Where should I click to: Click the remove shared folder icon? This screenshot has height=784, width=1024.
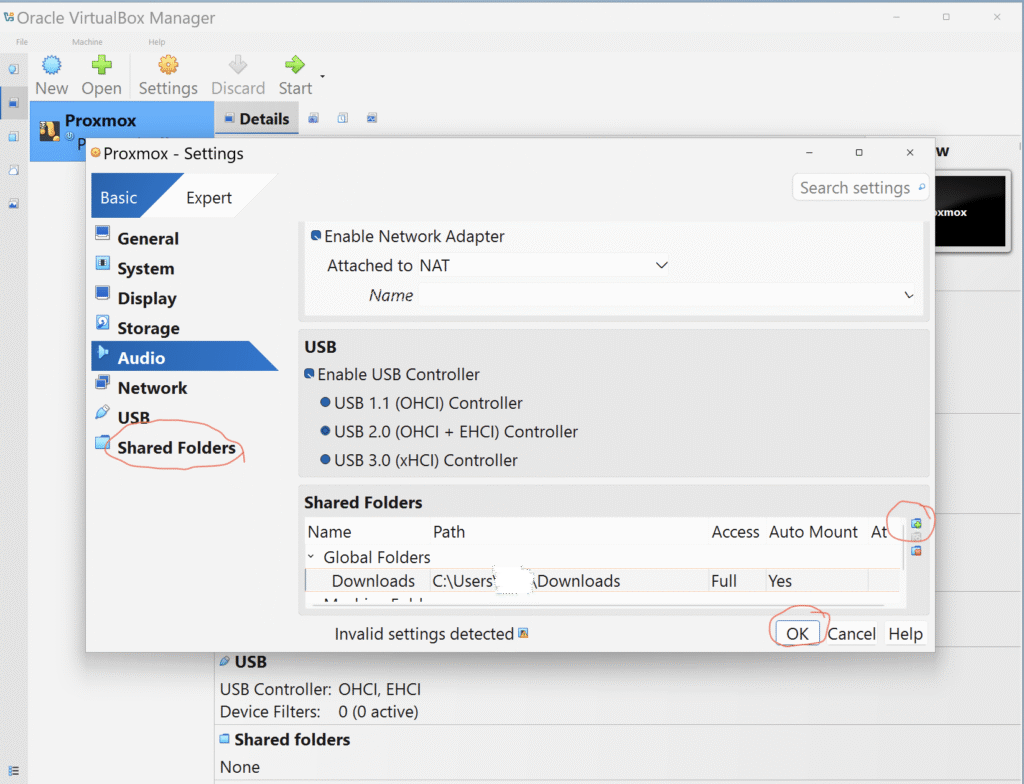pyautogui.click(x=916, y=551)
